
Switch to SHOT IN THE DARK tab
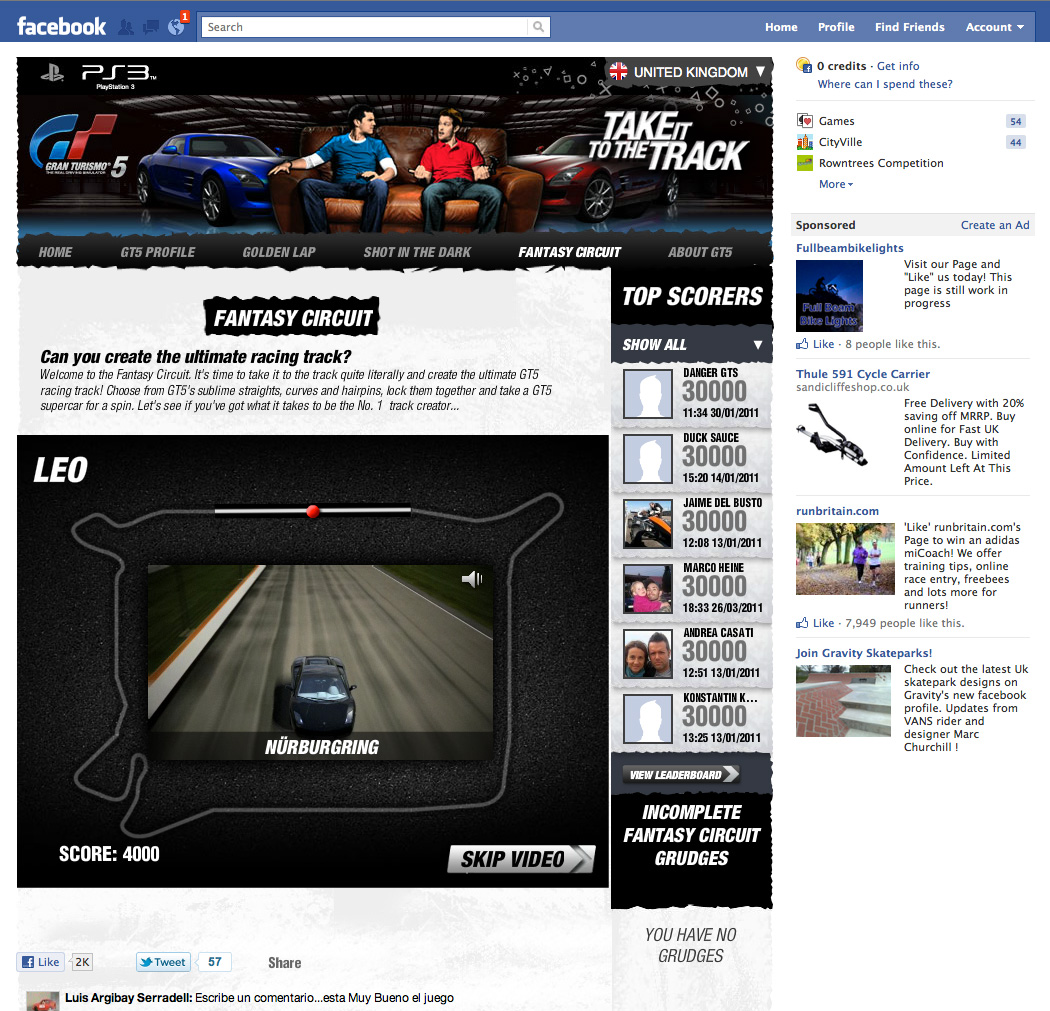(417, 252)
